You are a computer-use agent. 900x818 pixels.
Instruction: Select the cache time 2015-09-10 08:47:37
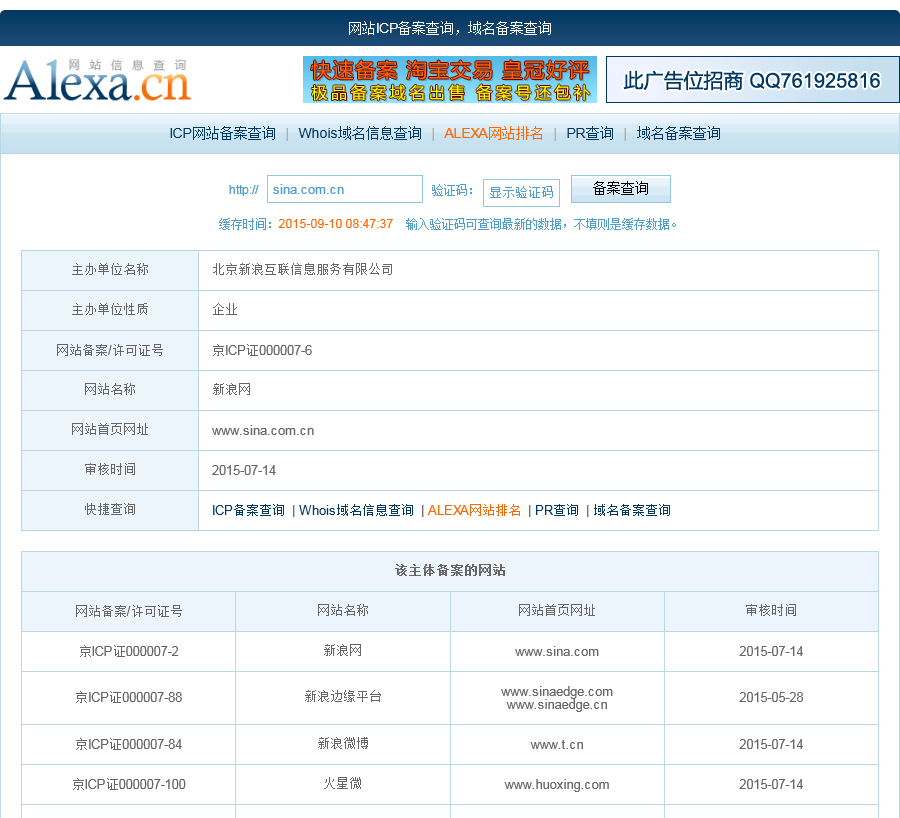coord(336,224)
